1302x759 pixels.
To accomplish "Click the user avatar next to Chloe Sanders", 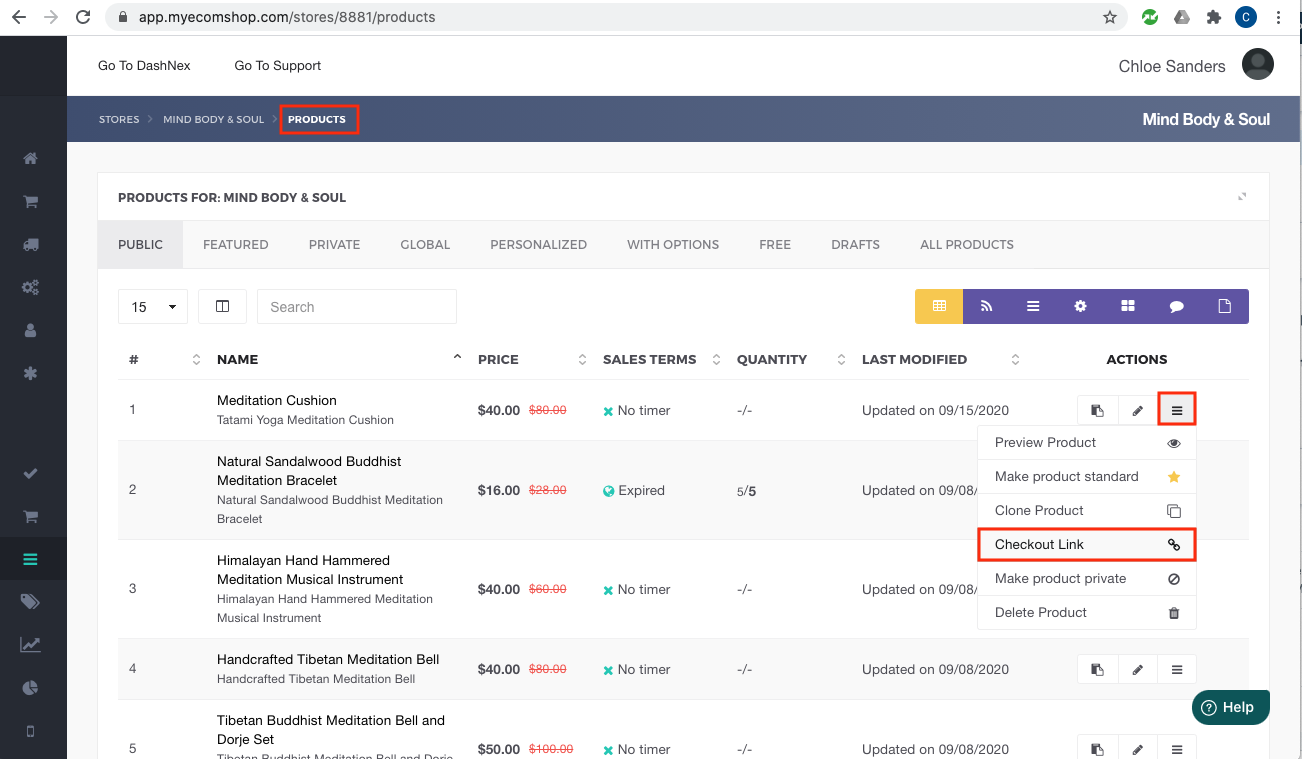I will coord(1258,65).
